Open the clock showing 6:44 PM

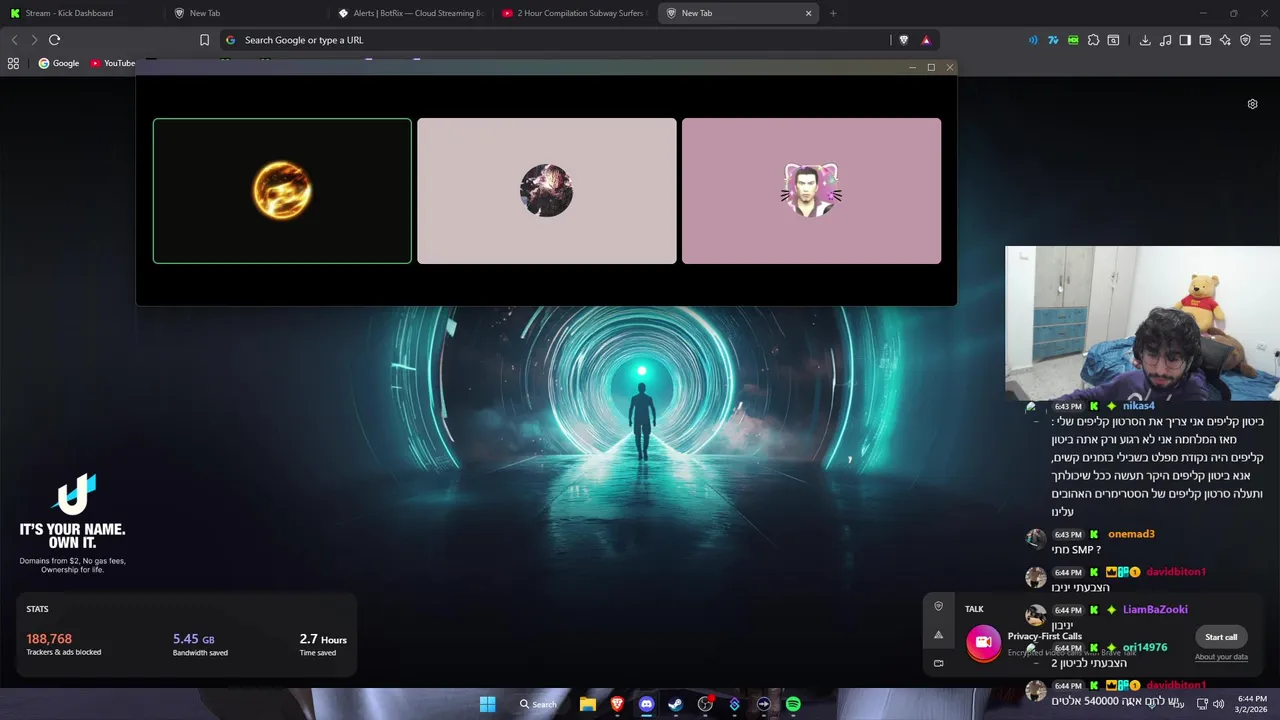[x=1252, y=704]
